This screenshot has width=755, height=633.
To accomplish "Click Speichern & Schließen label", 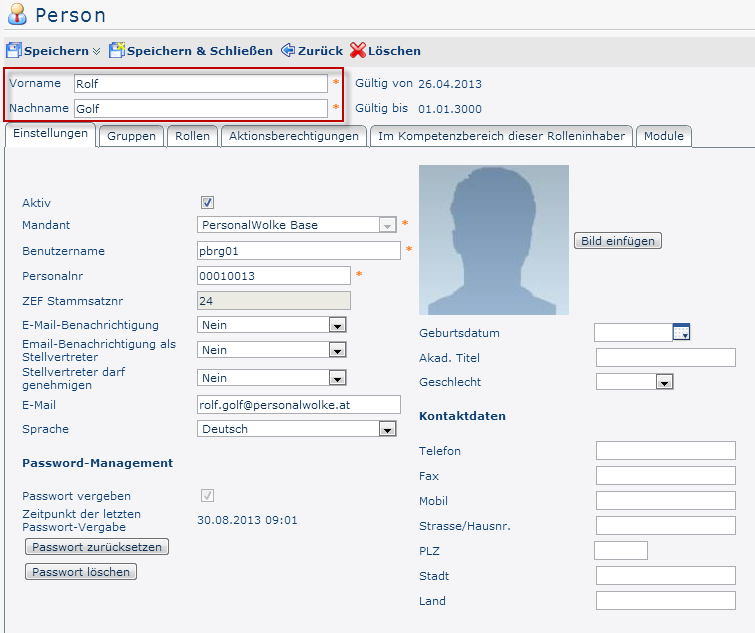I will [200, 51].
